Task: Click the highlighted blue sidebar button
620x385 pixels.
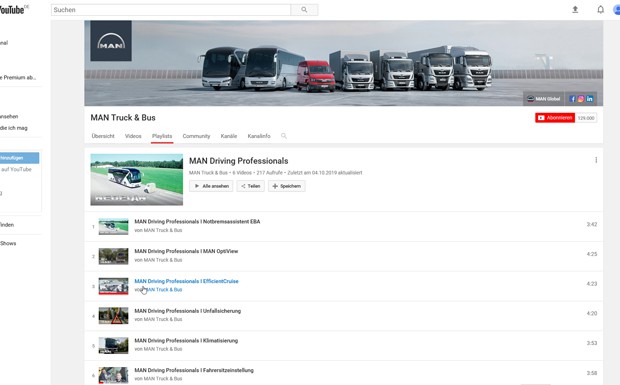Action: pos(19,158)
